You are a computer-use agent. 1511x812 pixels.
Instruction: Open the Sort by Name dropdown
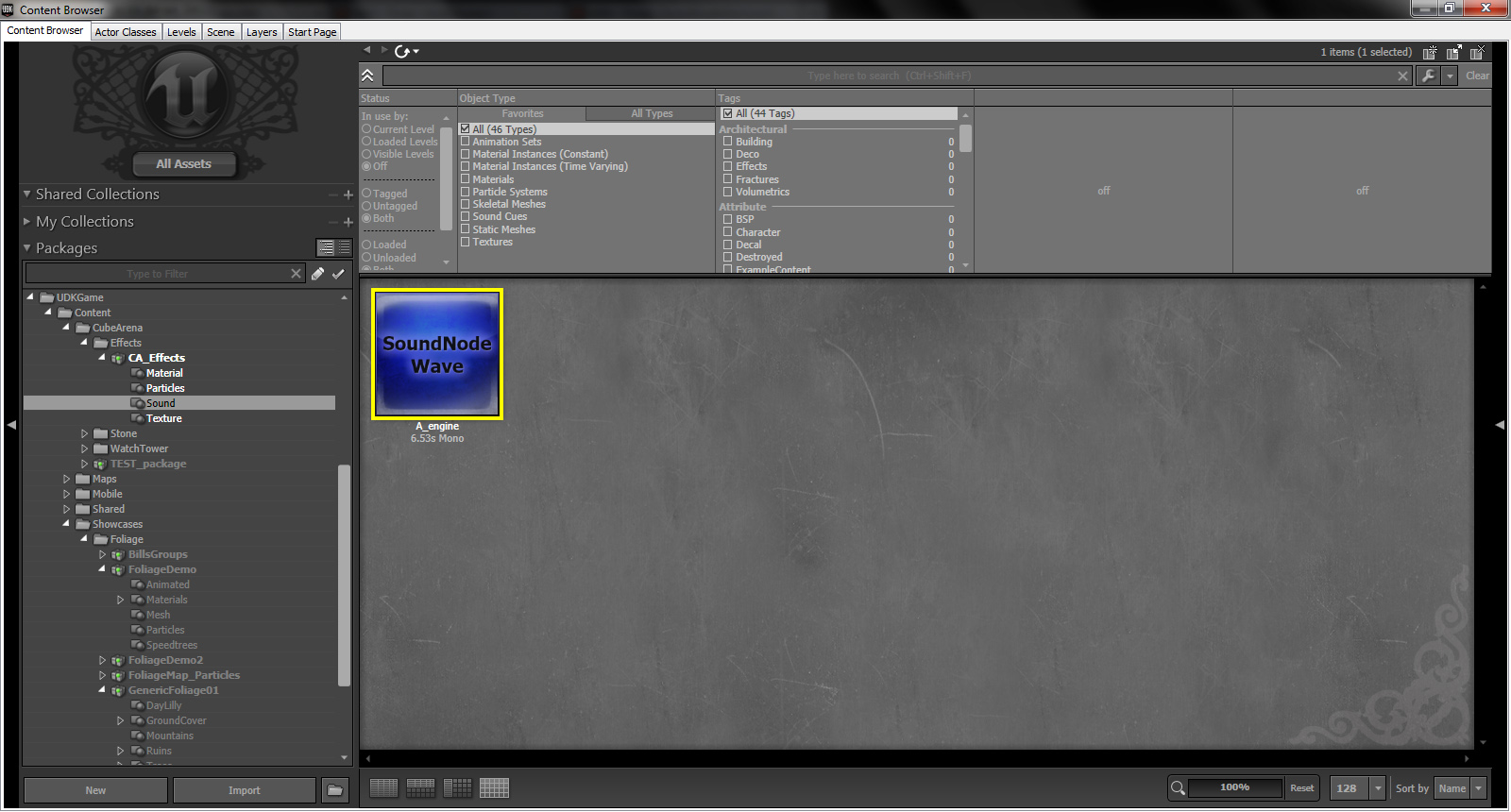(x=1460, y=788)
